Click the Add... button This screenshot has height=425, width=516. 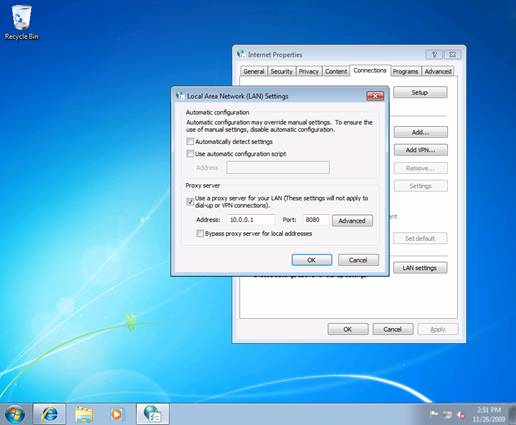421,132
